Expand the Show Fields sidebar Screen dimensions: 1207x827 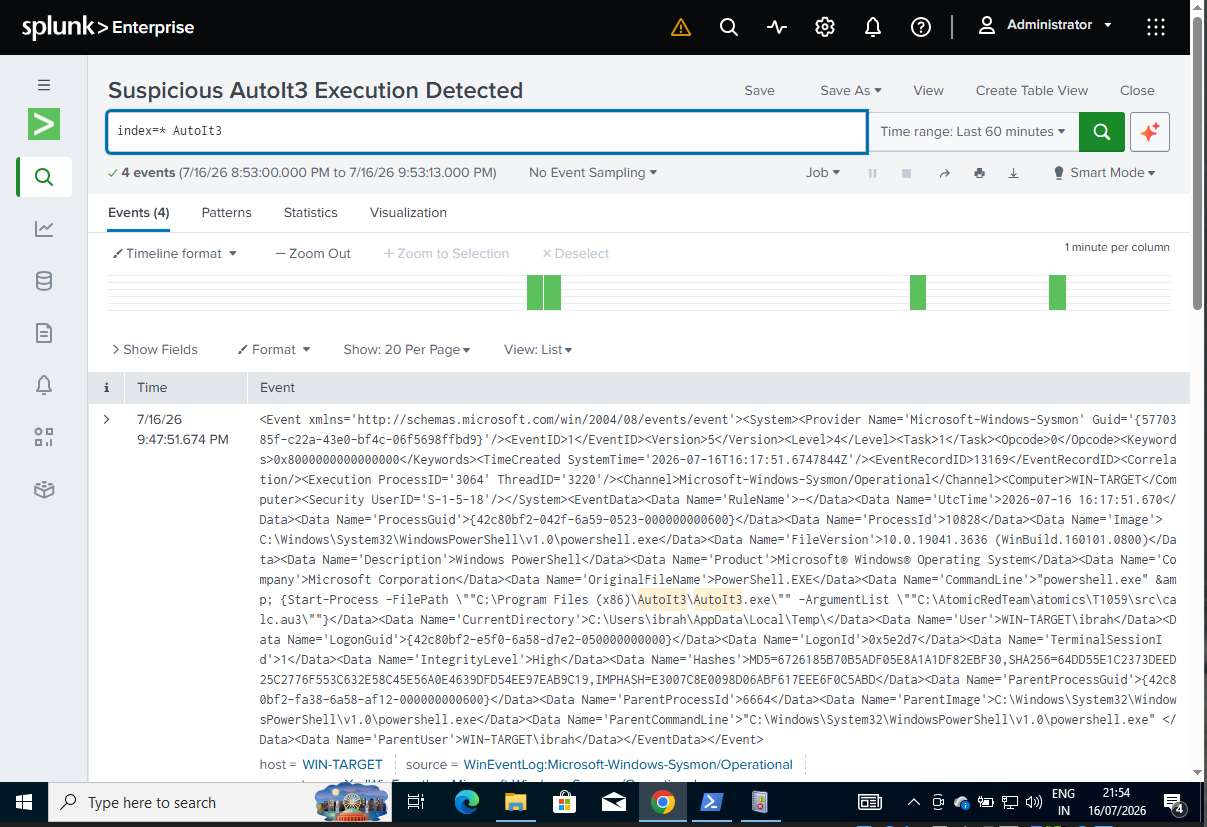155,350
